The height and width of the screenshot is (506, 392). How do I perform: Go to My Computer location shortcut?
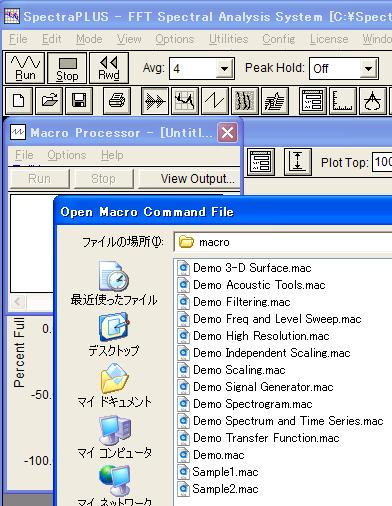pyautogui.click(x=114, y=437)
